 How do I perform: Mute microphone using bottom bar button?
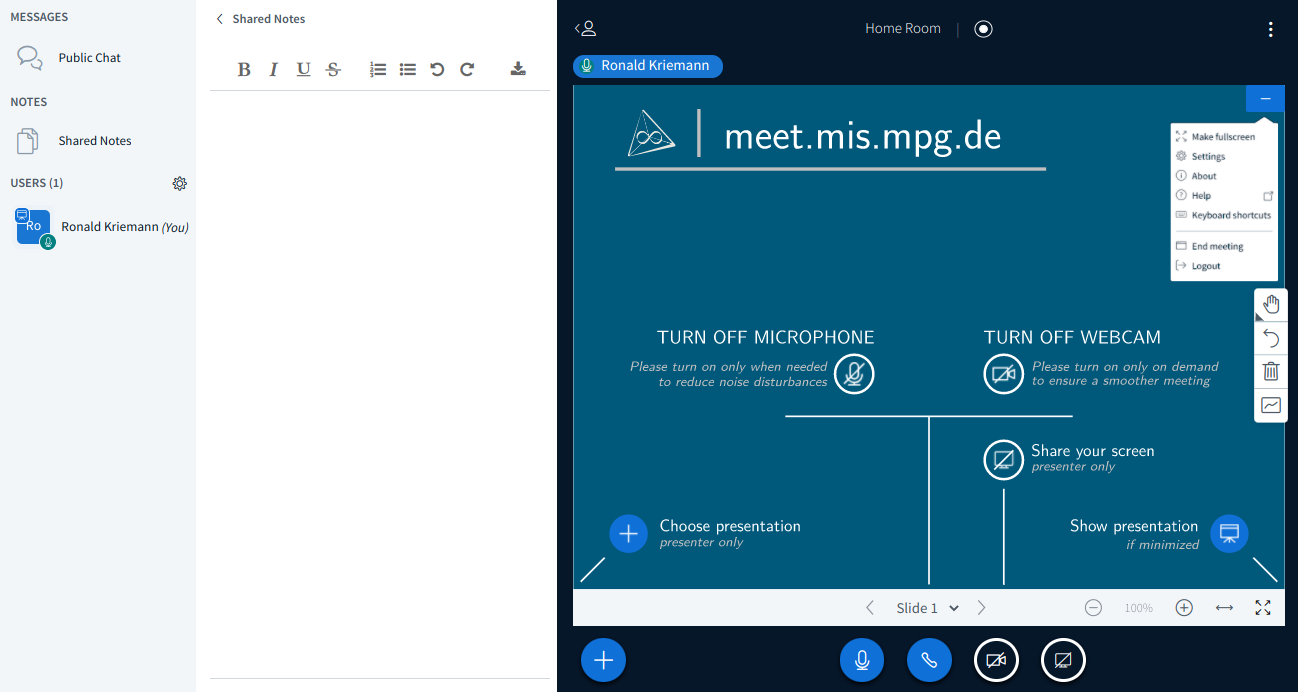pos(862,660)
